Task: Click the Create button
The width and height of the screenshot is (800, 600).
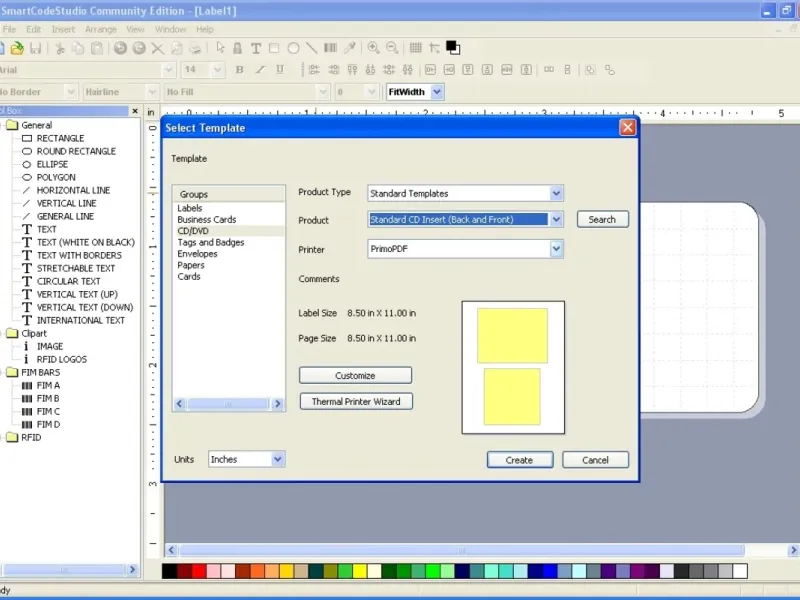Action: click(x=519, y=460)
